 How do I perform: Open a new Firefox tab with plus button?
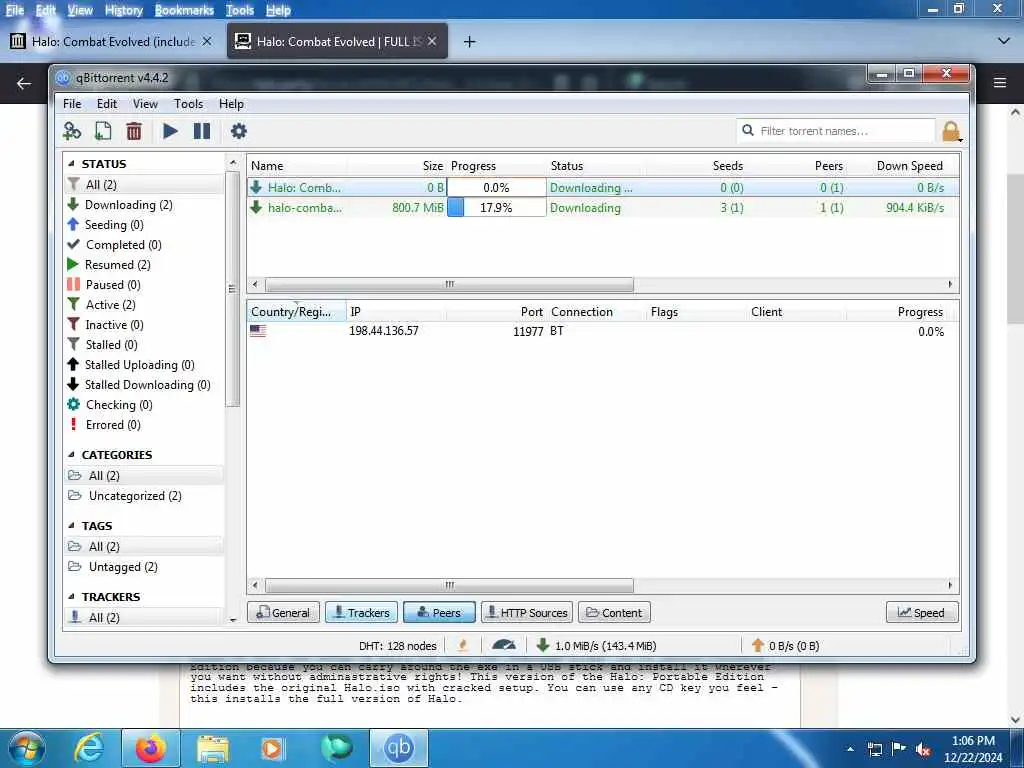tap(469, 42)
